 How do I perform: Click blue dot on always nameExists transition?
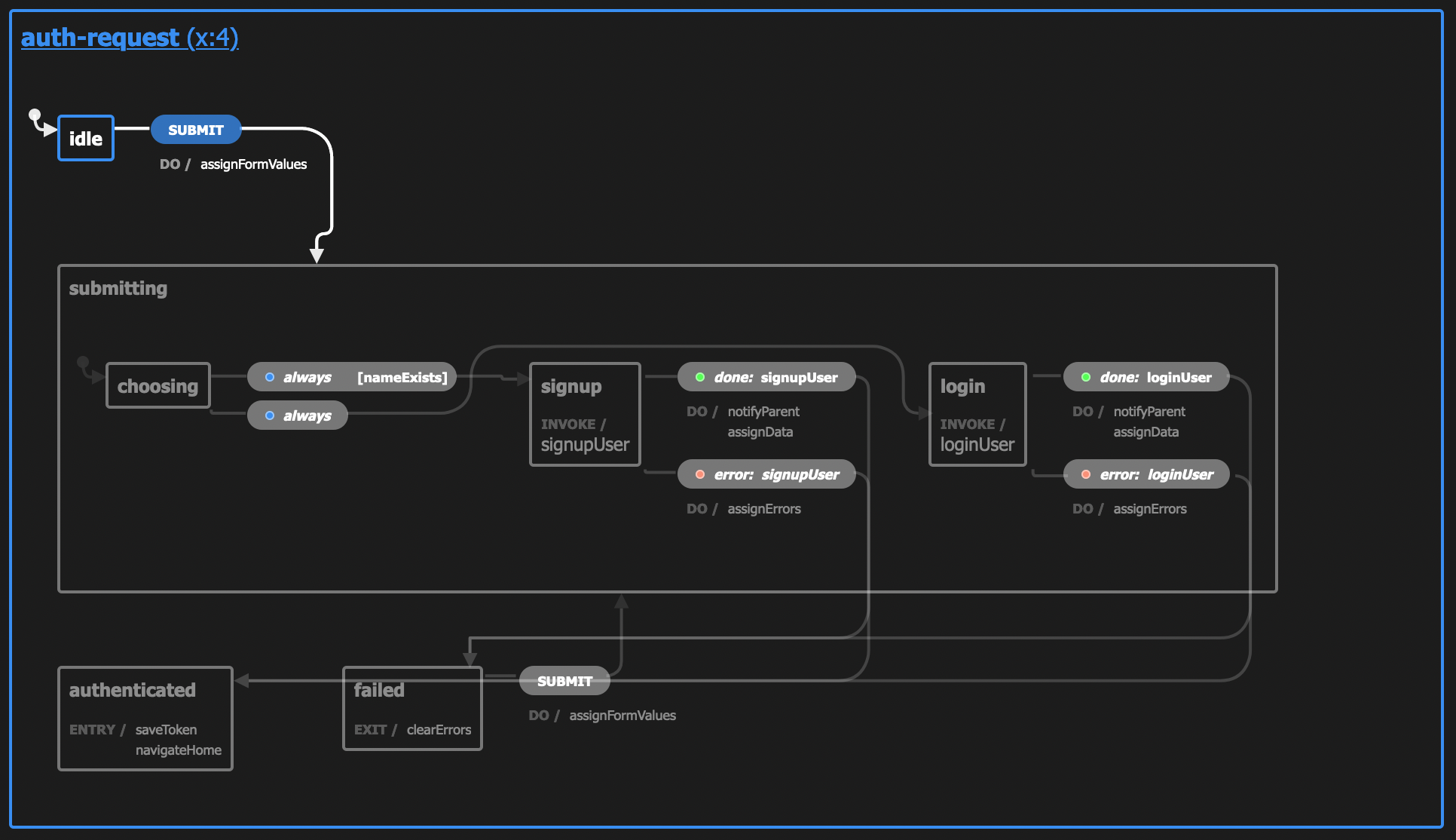point(270,377)
